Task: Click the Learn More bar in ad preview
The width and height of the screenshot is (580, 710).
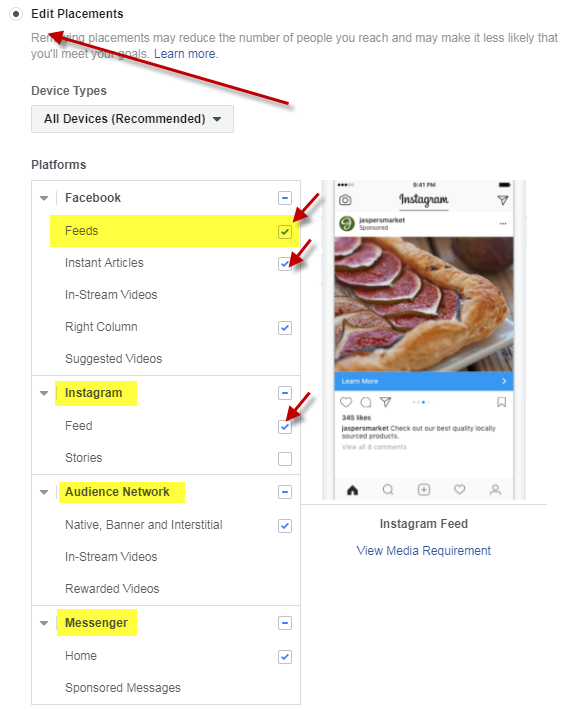Action: point(424,381)
